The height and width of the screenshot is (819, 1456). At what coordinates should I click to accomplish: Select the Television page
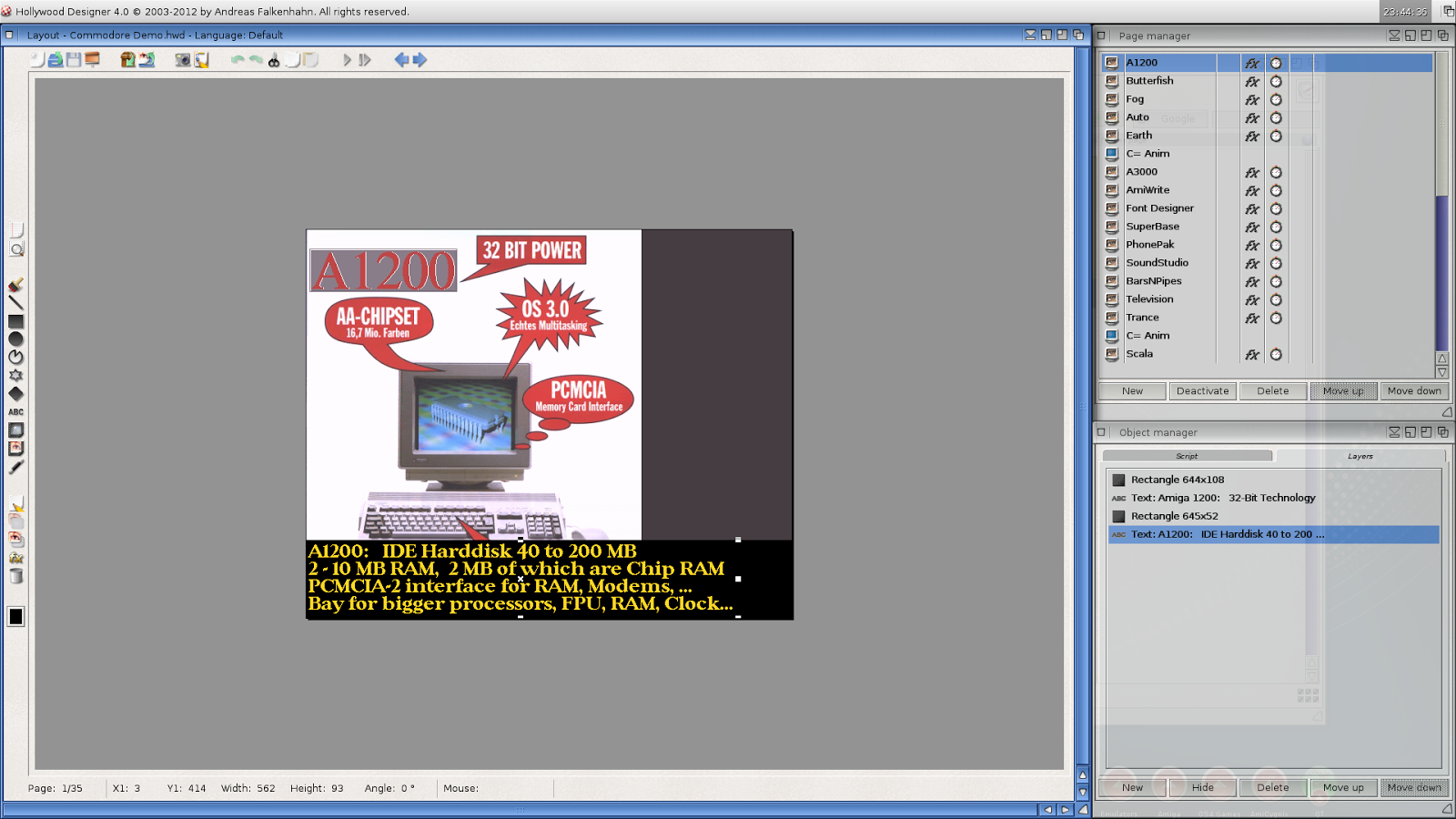point(1267,299)
